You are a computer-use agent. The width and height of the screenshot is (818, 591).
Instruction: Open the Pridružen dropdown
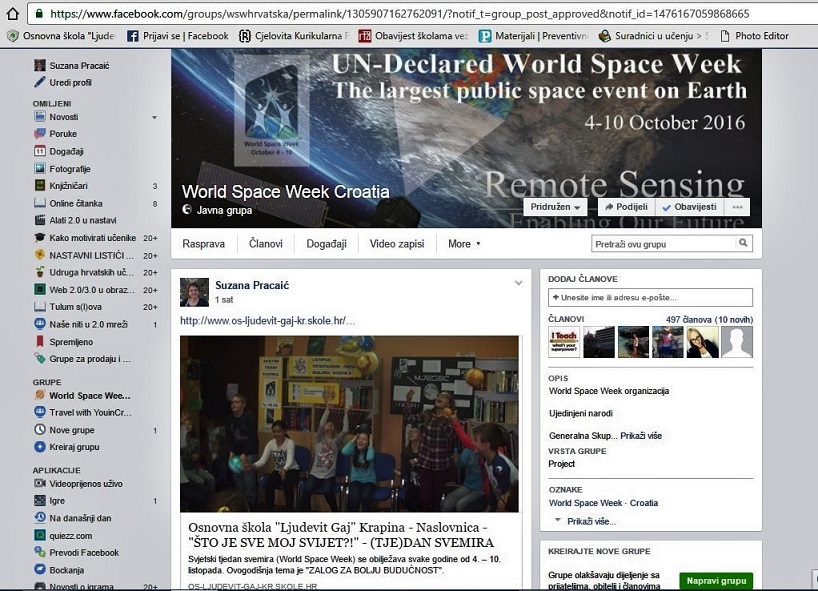[x=555, y=207]
